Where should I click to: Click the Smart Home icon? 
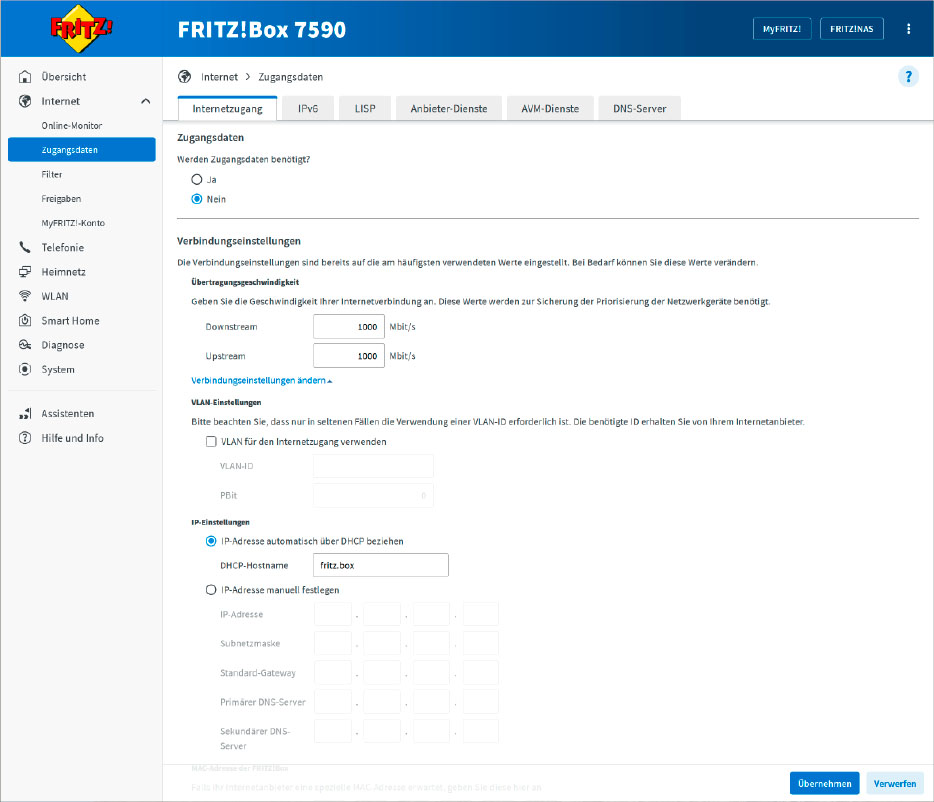25,321
